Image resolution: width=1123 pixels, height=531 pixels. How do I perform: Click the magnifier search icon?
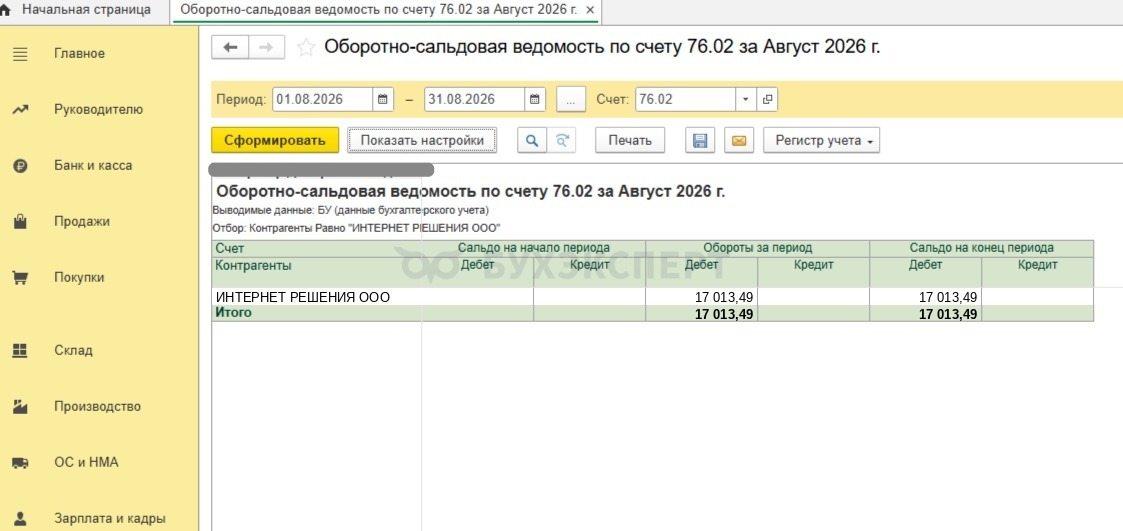[x=532, y=140]
